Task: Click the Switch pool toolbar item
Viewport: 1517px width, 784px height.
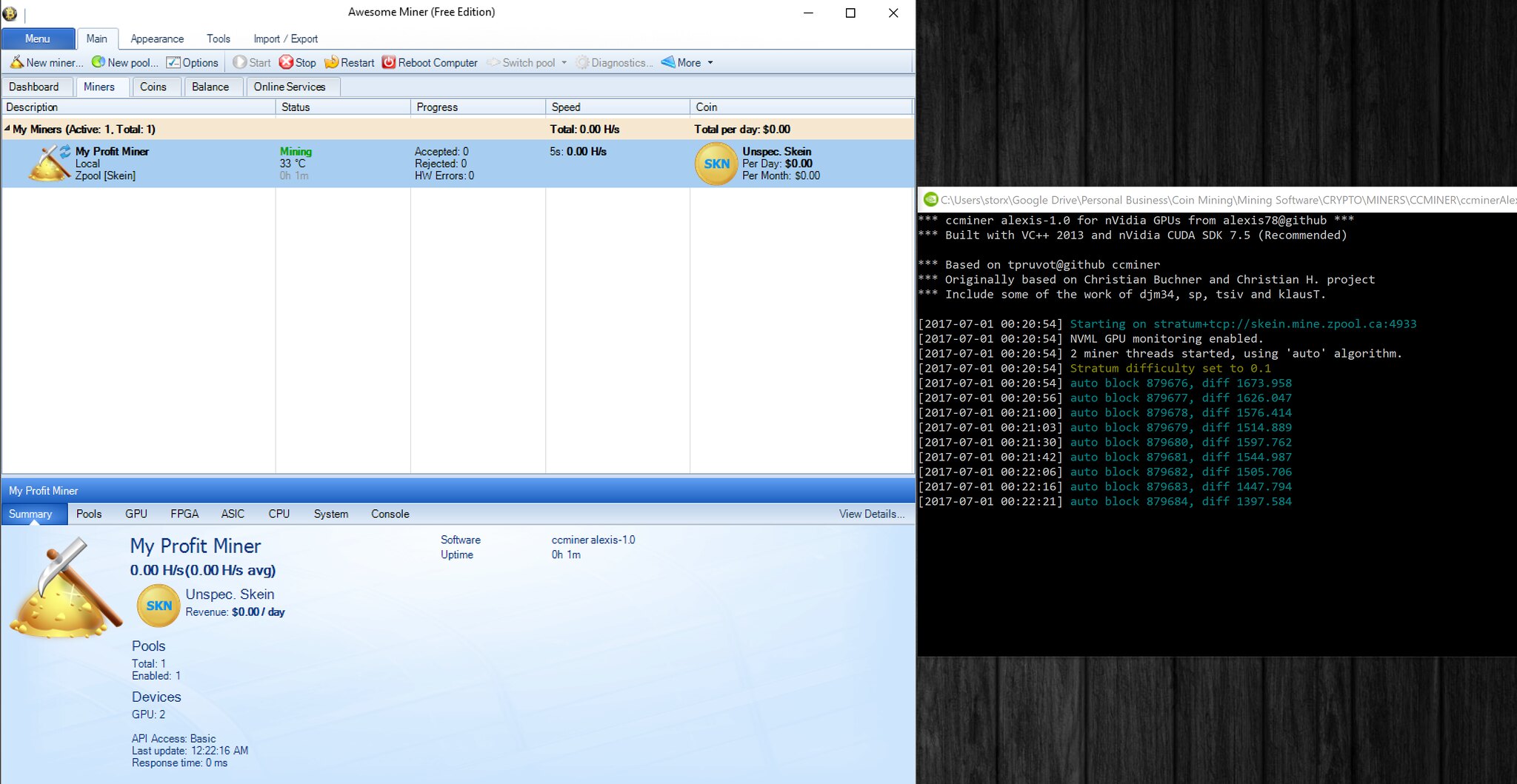Action: coord(521,62)
